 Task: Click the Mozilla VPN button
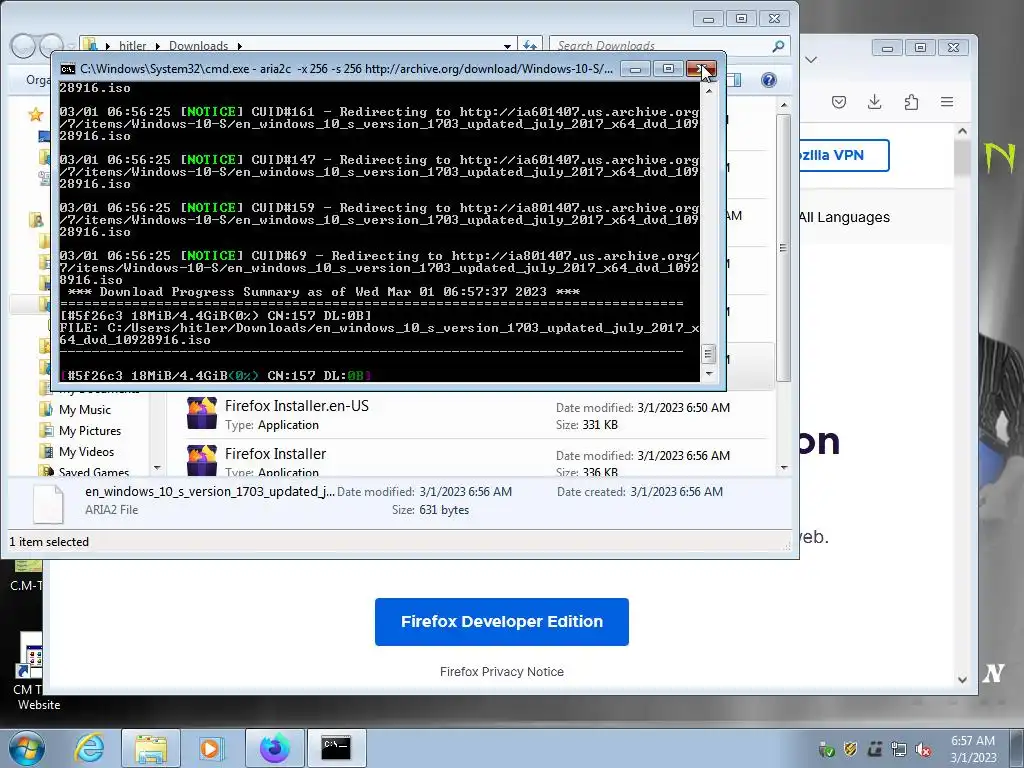[844, 155]
